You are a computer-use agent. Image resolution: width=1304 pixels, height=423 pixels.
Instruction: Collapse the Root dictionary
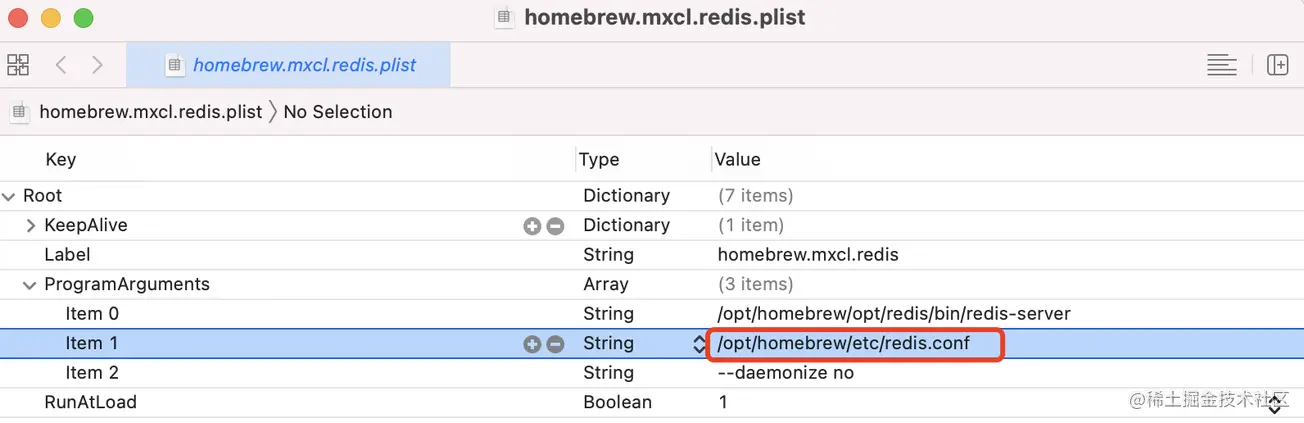coord(9,196)
